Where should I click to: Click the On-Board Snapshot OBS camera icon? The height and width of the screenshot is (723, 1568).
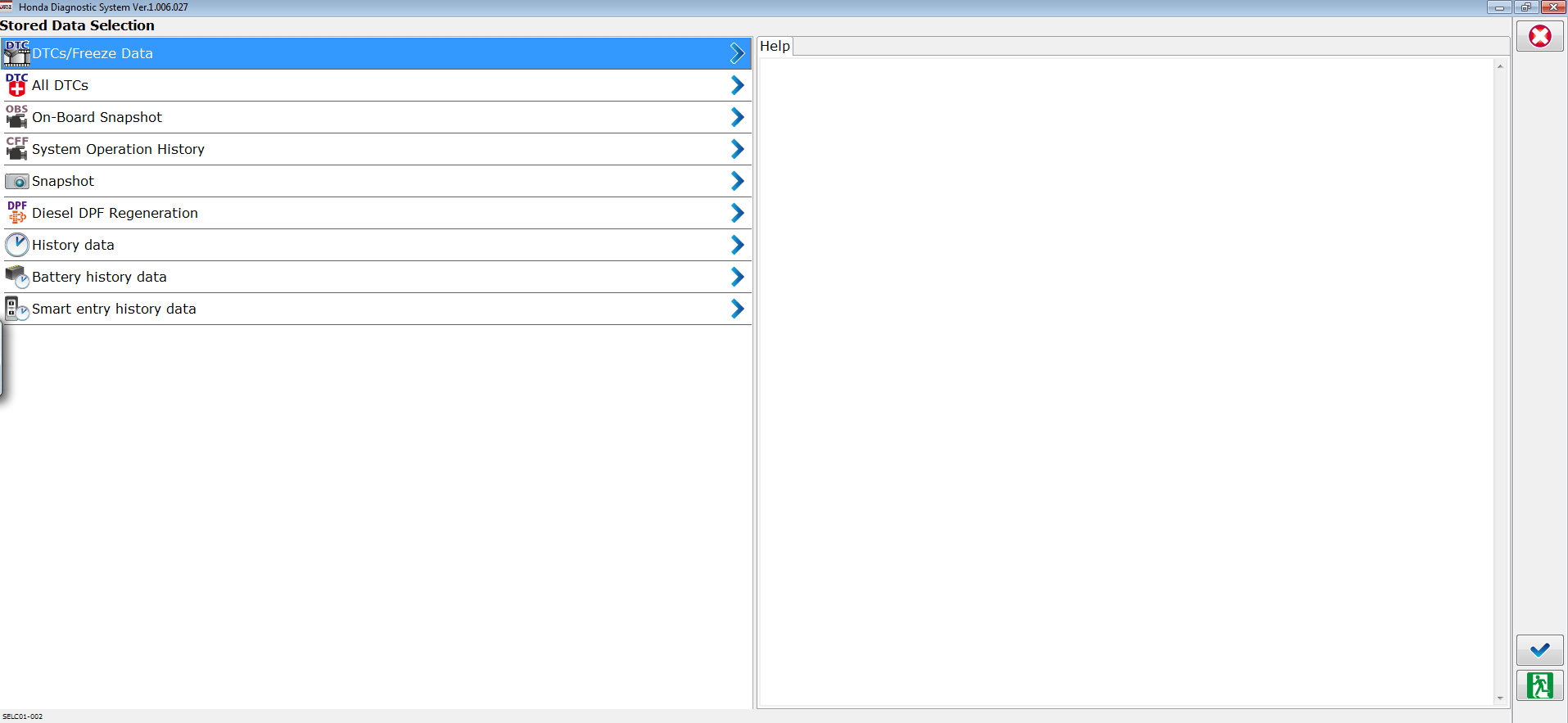16,117
